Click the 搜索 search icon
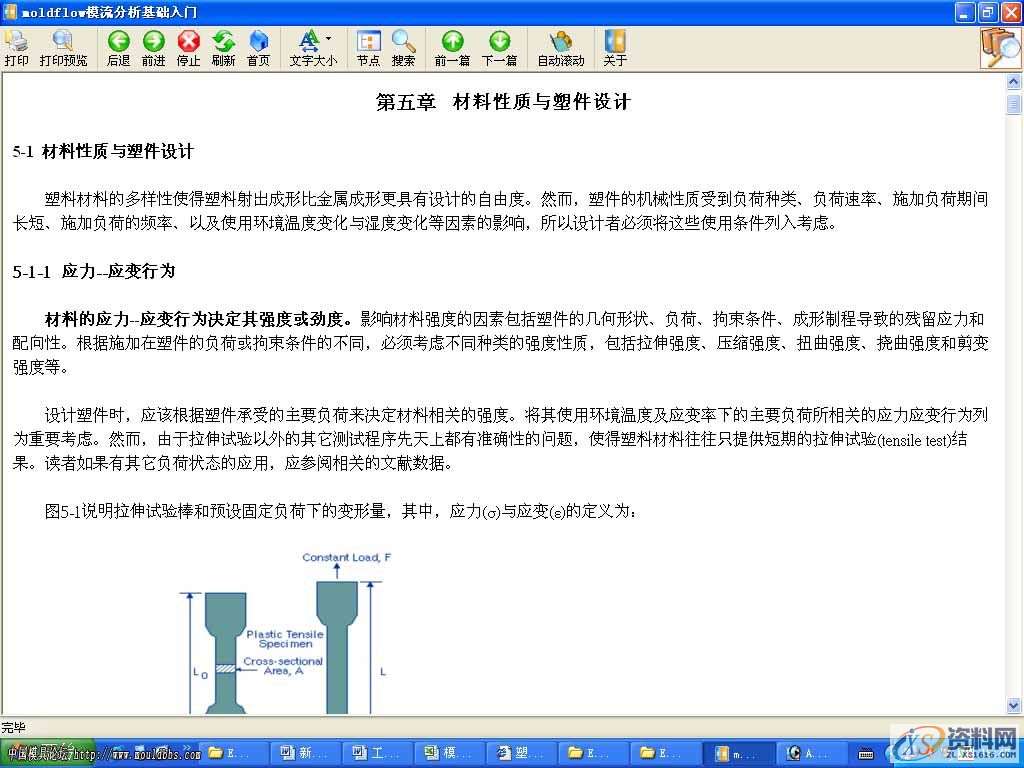The height and width of the screenshot is (768, 1024). [x=402, y=47]
